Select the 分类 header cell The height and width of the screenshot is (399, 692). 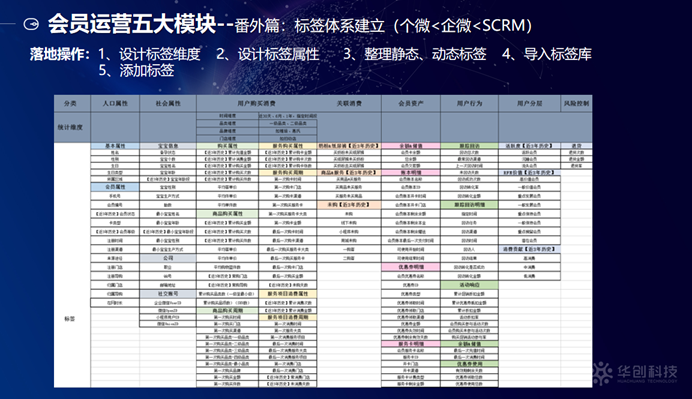pyautogui.click(x=72, y=103)
